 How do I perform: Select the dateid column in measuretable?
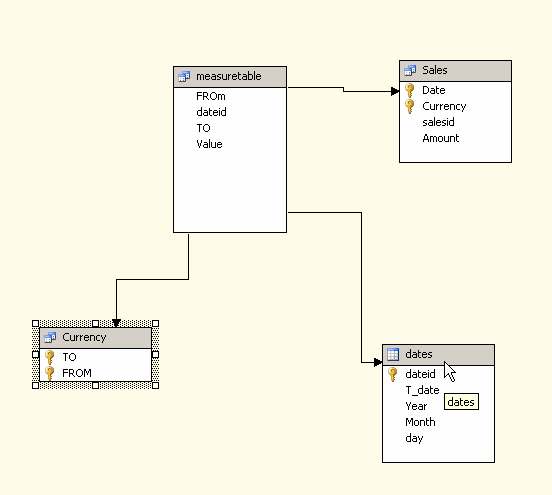230,112
